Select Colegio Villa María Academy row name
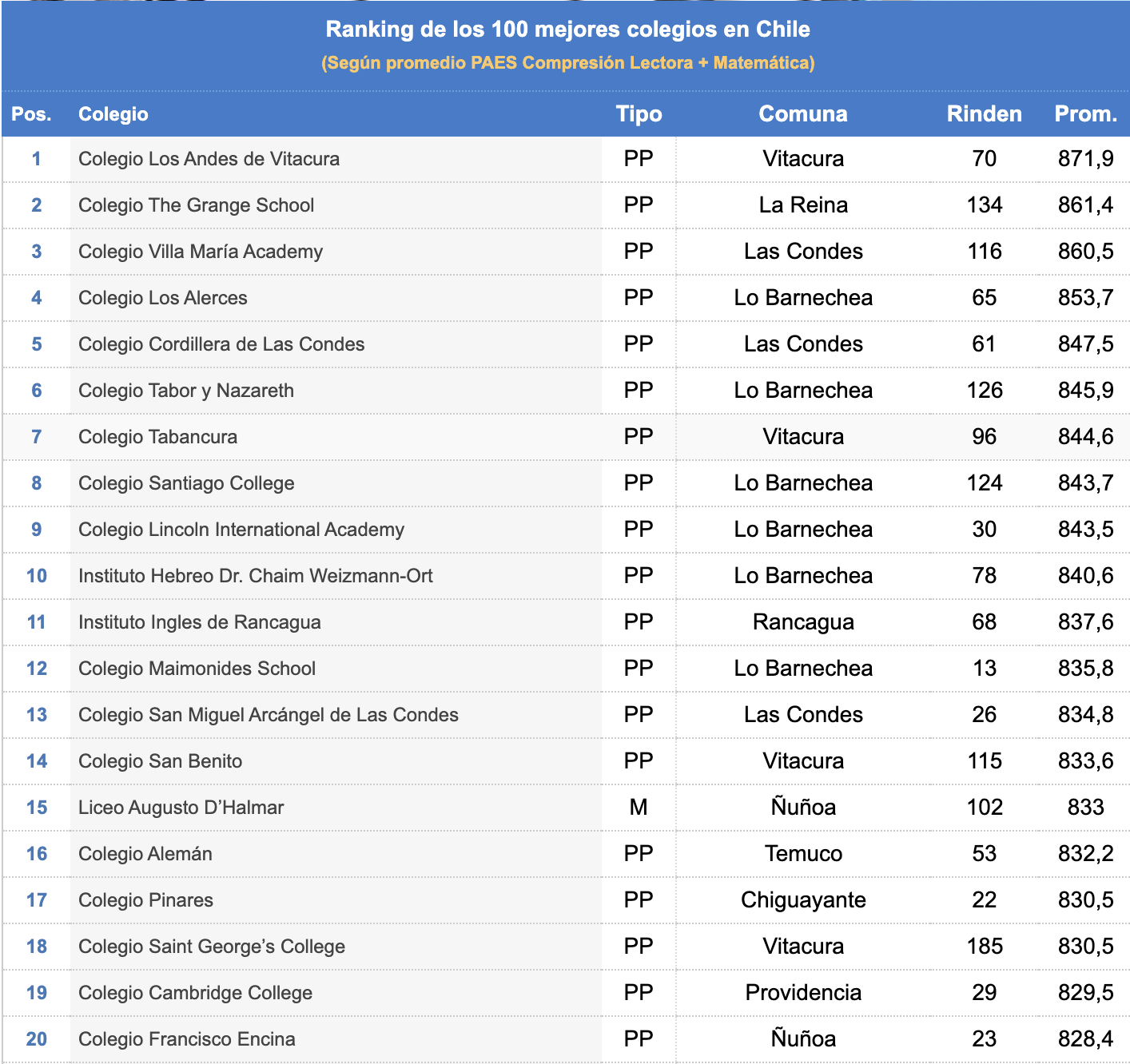 (201, 252)
